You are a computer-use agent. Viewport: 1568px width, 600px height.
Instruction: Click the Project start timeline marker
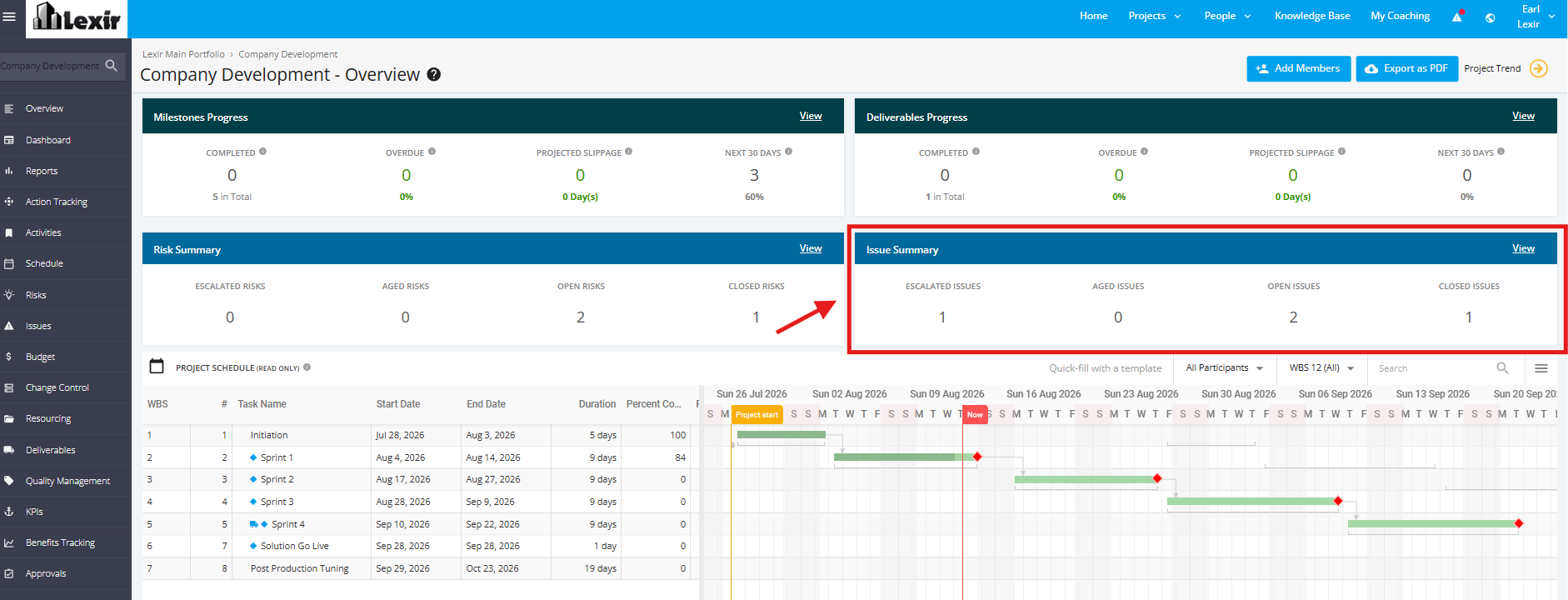point(757,414)
